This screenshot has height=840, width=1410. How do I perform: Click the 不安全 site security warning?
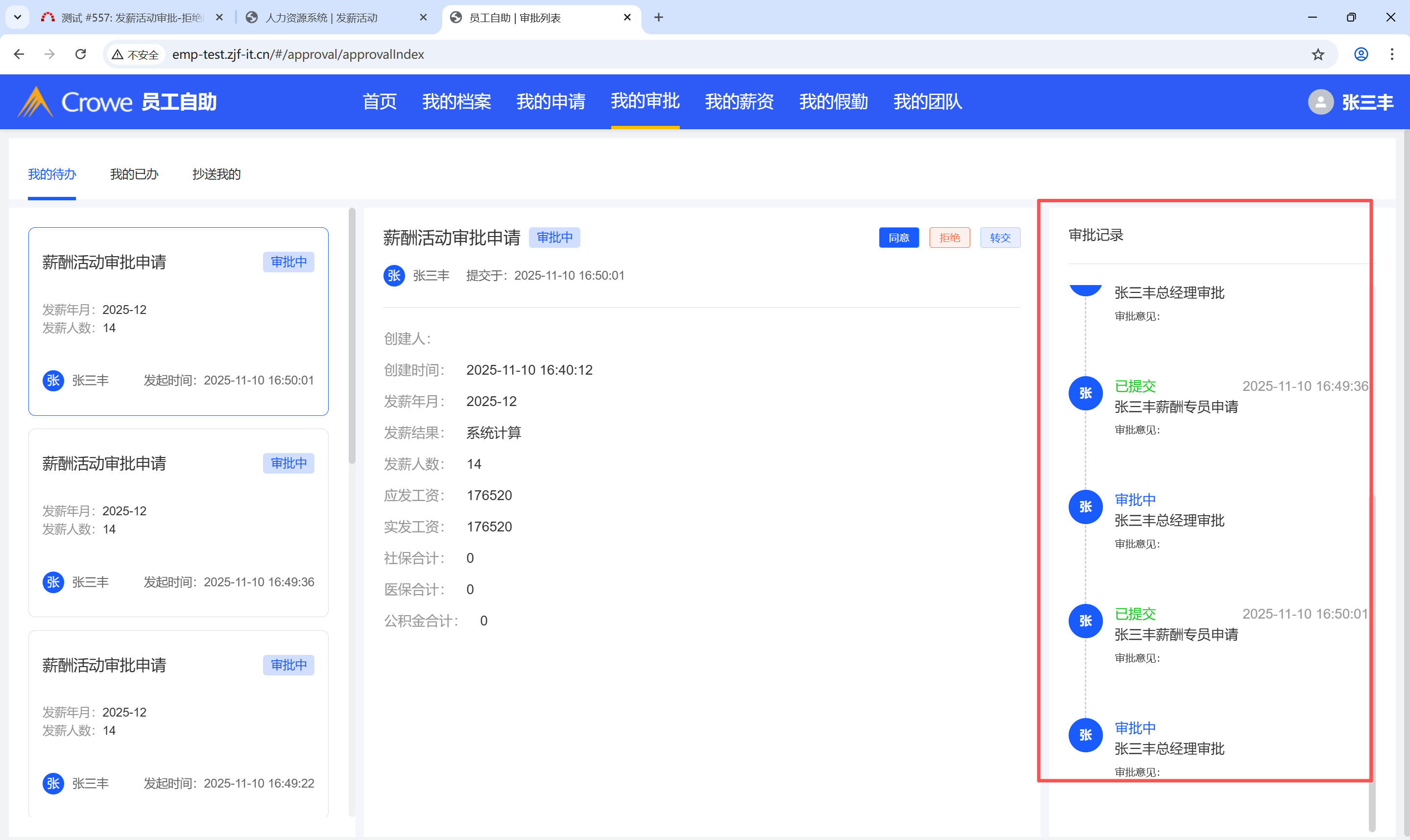(135, 54)
